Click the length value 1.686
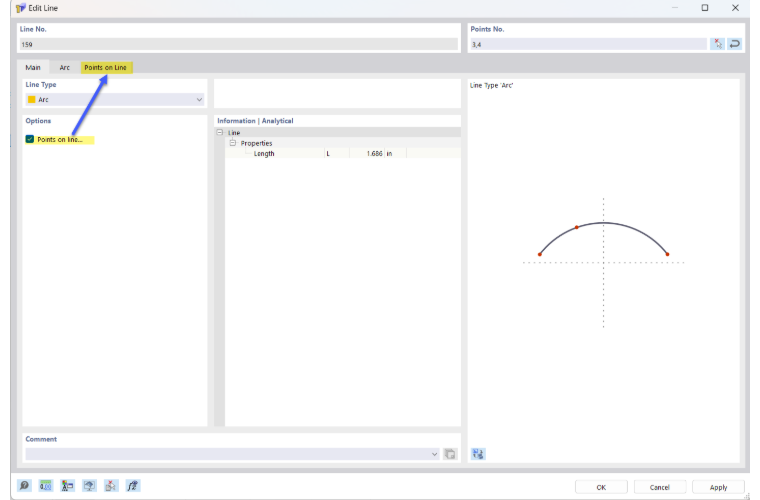Viewport: 760px width, 500px height. (x=374, y=154)
